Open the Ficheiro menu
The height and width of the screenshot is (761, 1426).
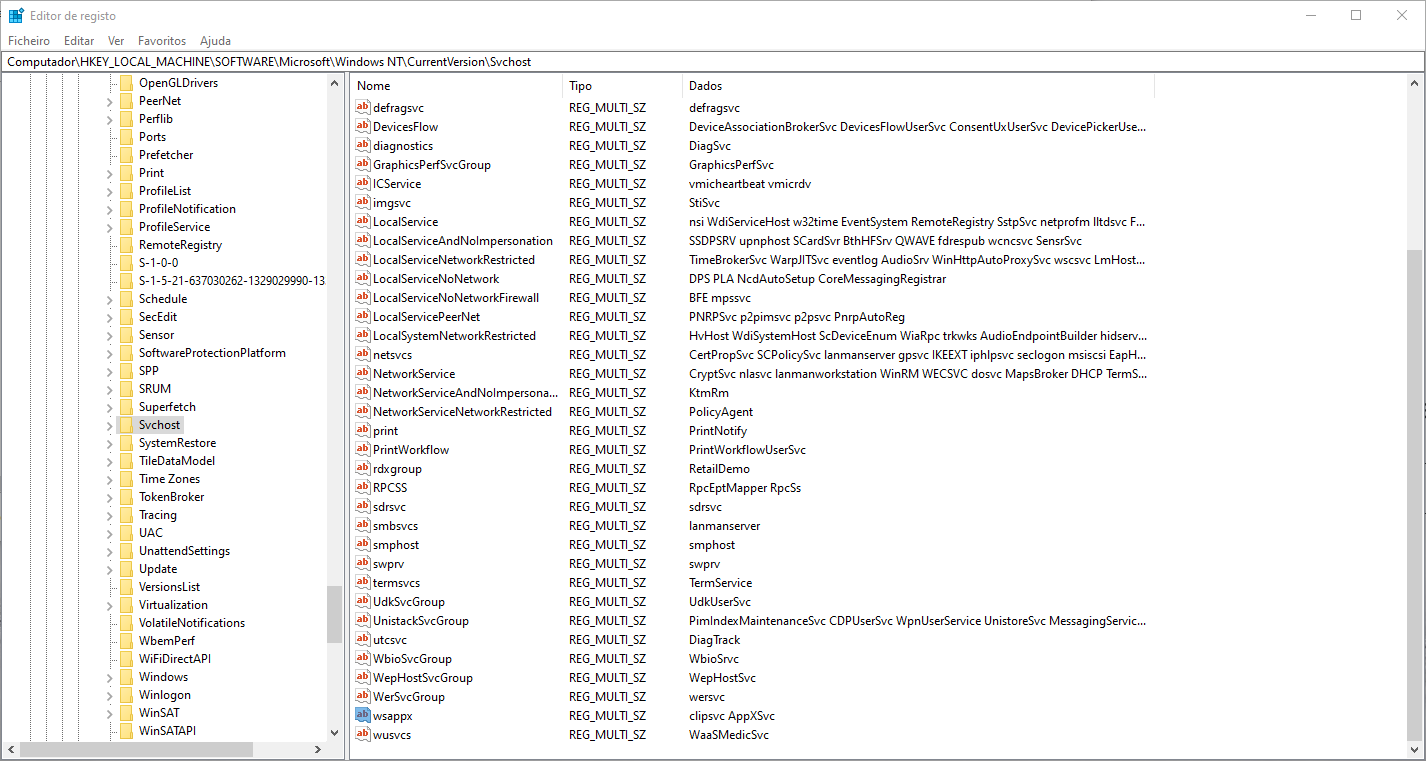(29, 41)
